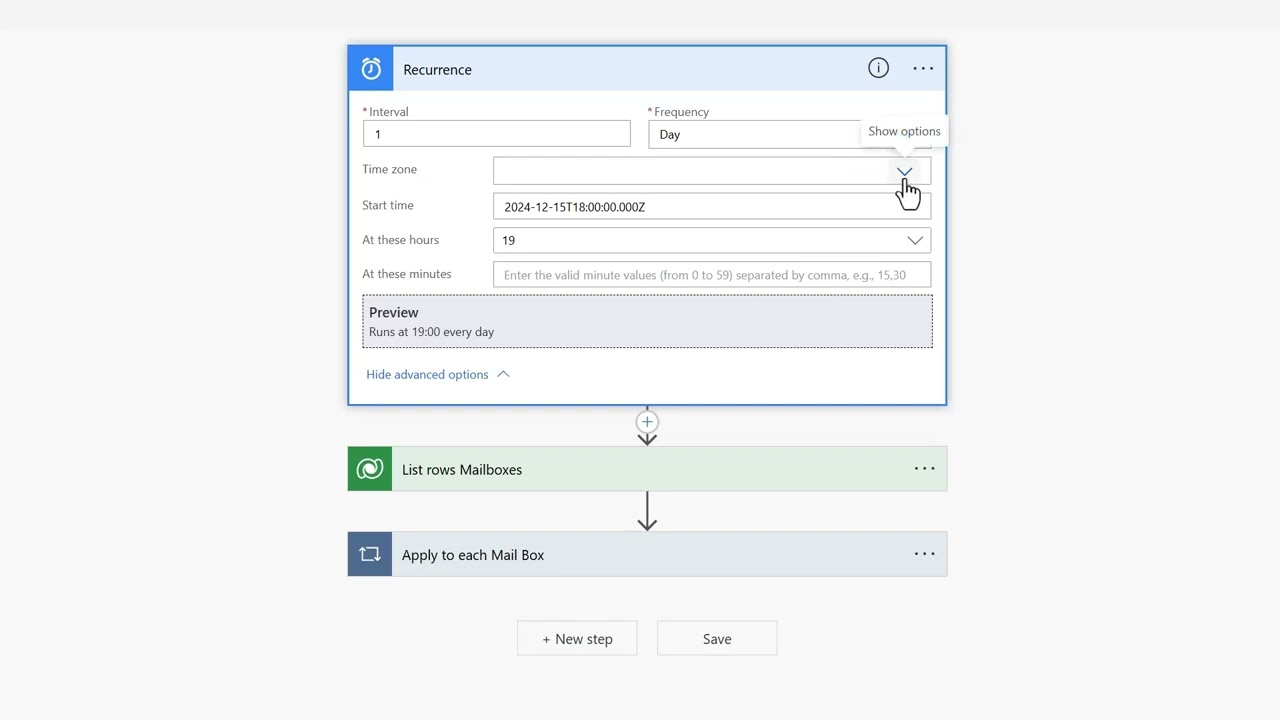1280x720 pixels.
Task: Open the Recurrence info icon
Action: [x=878, y=68]
